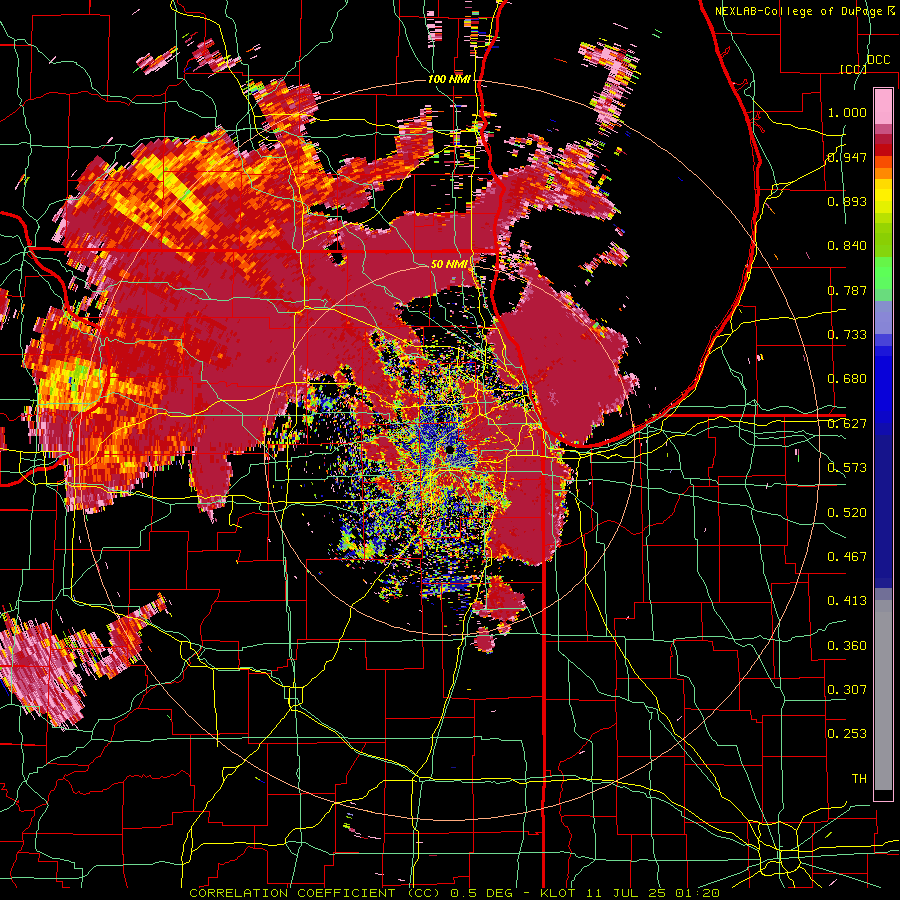Select the 0.253 legend label

tap(847, 734)
